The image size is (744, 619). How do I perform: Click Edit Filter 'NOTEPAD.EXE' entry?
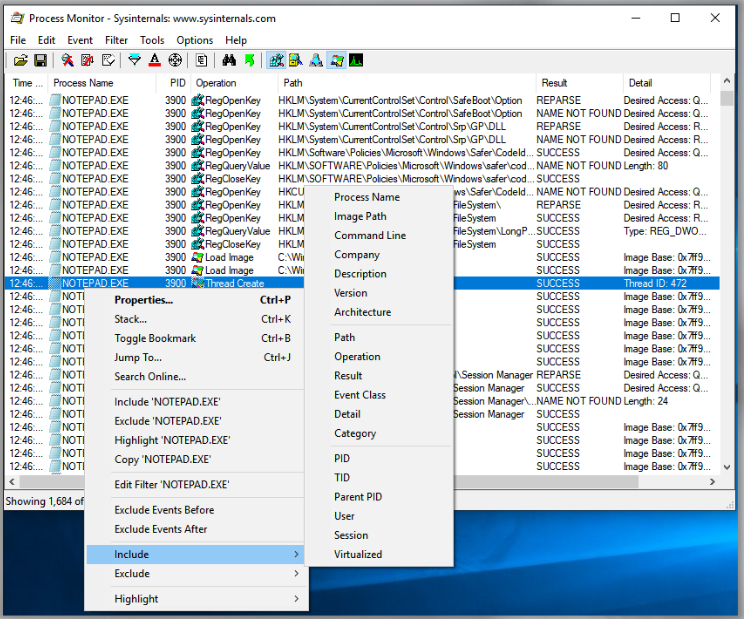pyautogui.click(x=195, y=484)
